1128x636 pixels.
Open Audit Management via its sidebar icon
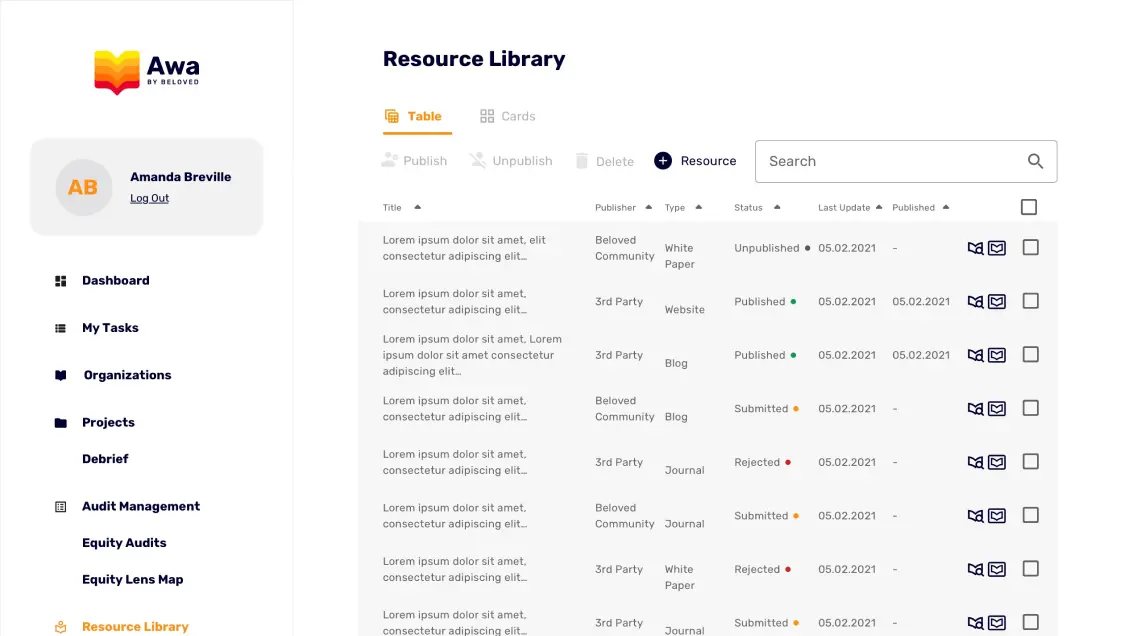coord(60,506)
